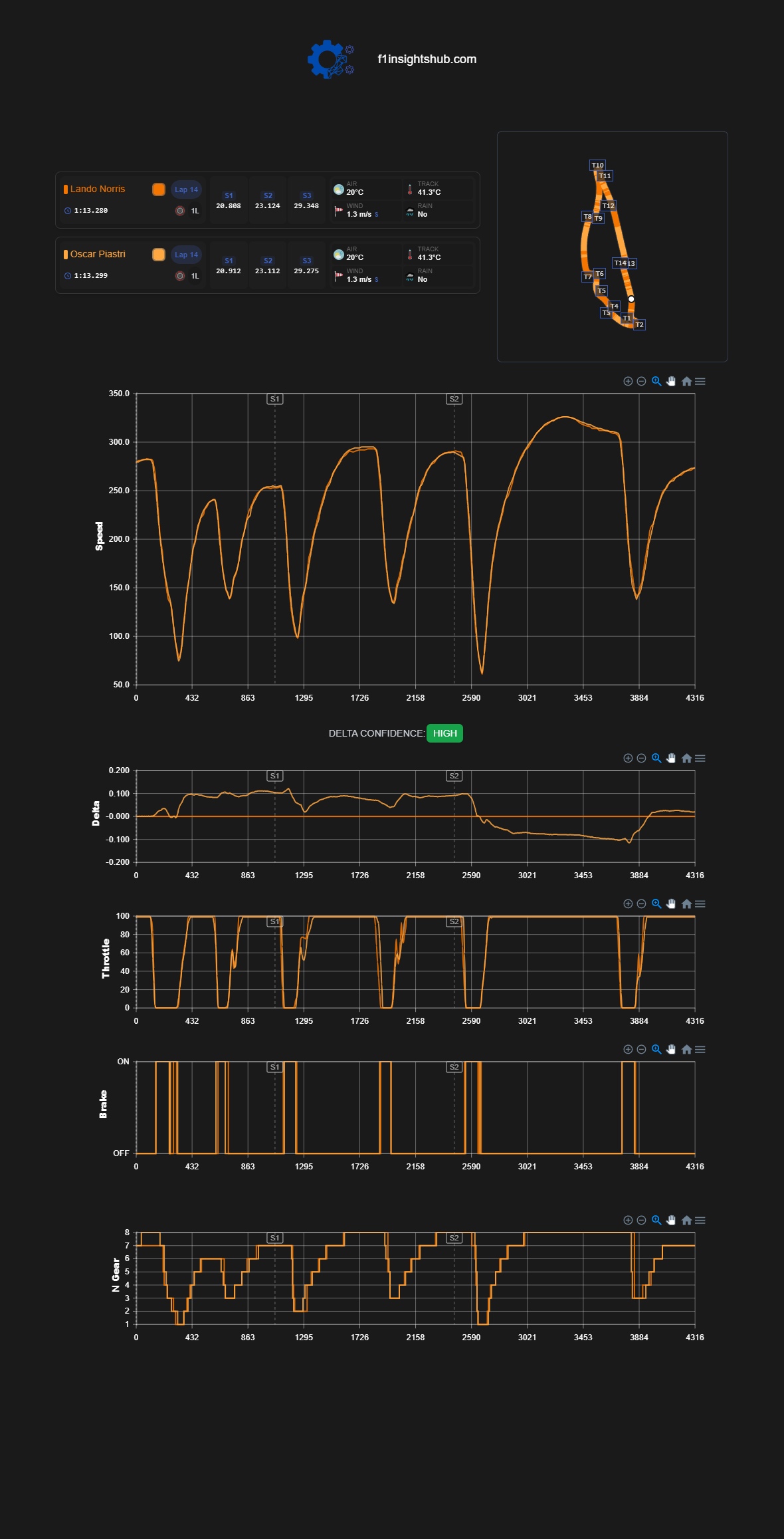Select Lap 14 badge for Oscar Piastri
This screenshot has width=784, height=1539.
pos(186,255)
